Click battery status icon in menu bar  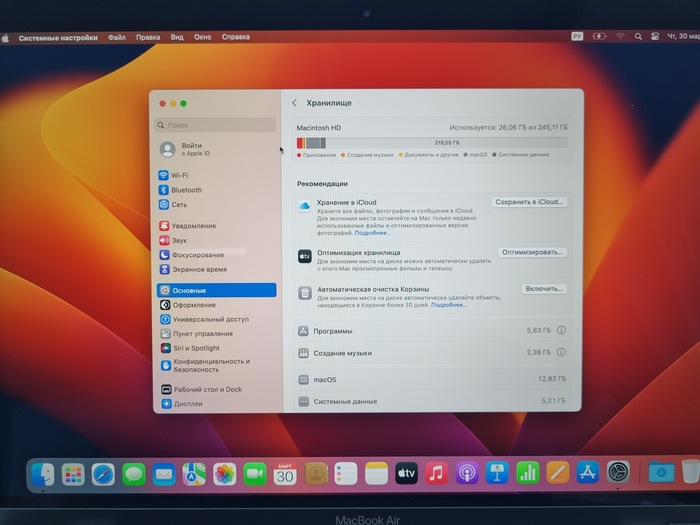(599, 37)
